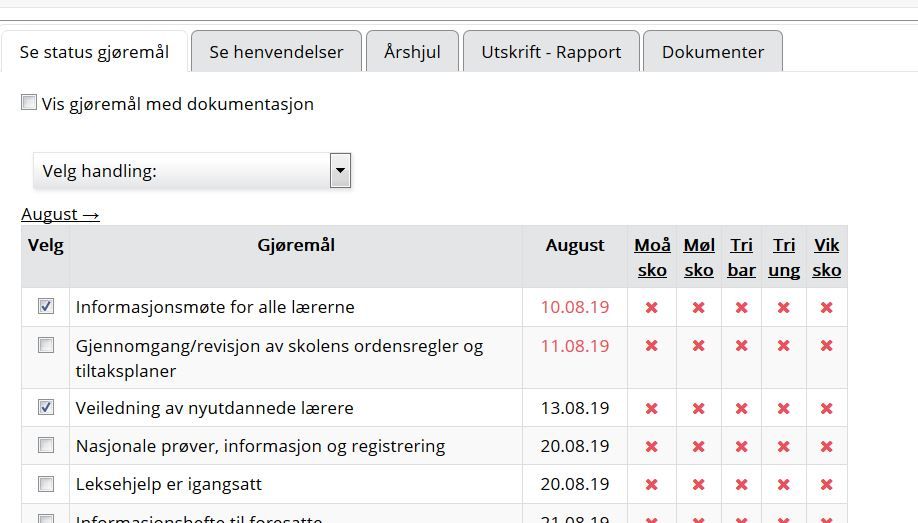Click red X for Gjennomgang/revisjon under Møl sko

point(698,346)
